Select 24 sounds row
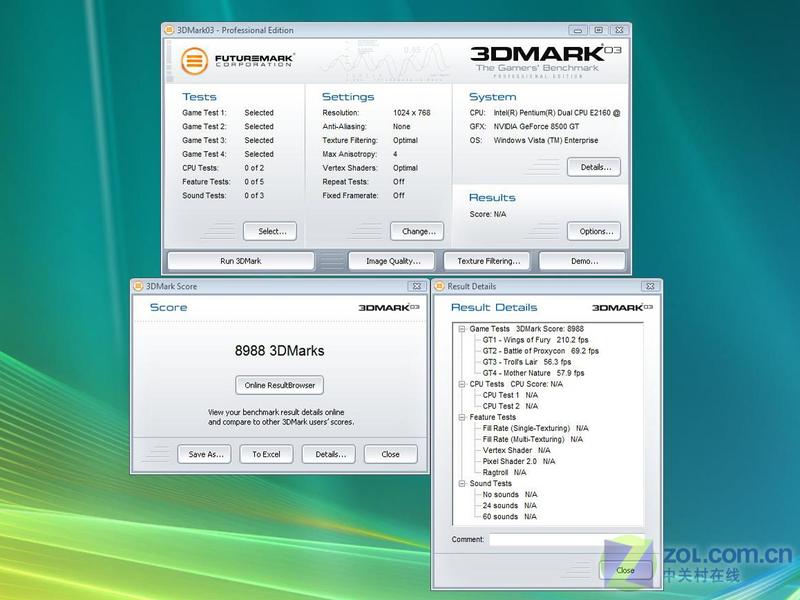Screen dimensions: 800x600 point(510,506)
